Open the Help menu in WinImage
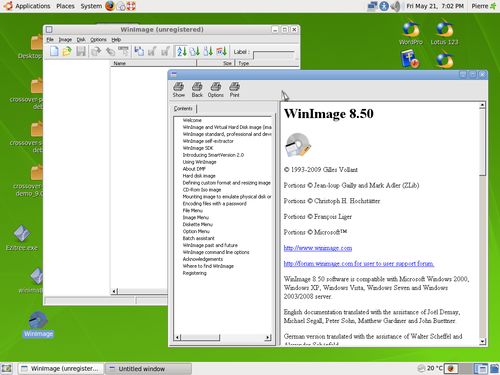The height and width of the screenshot is (375, 500). click(116, 39)
